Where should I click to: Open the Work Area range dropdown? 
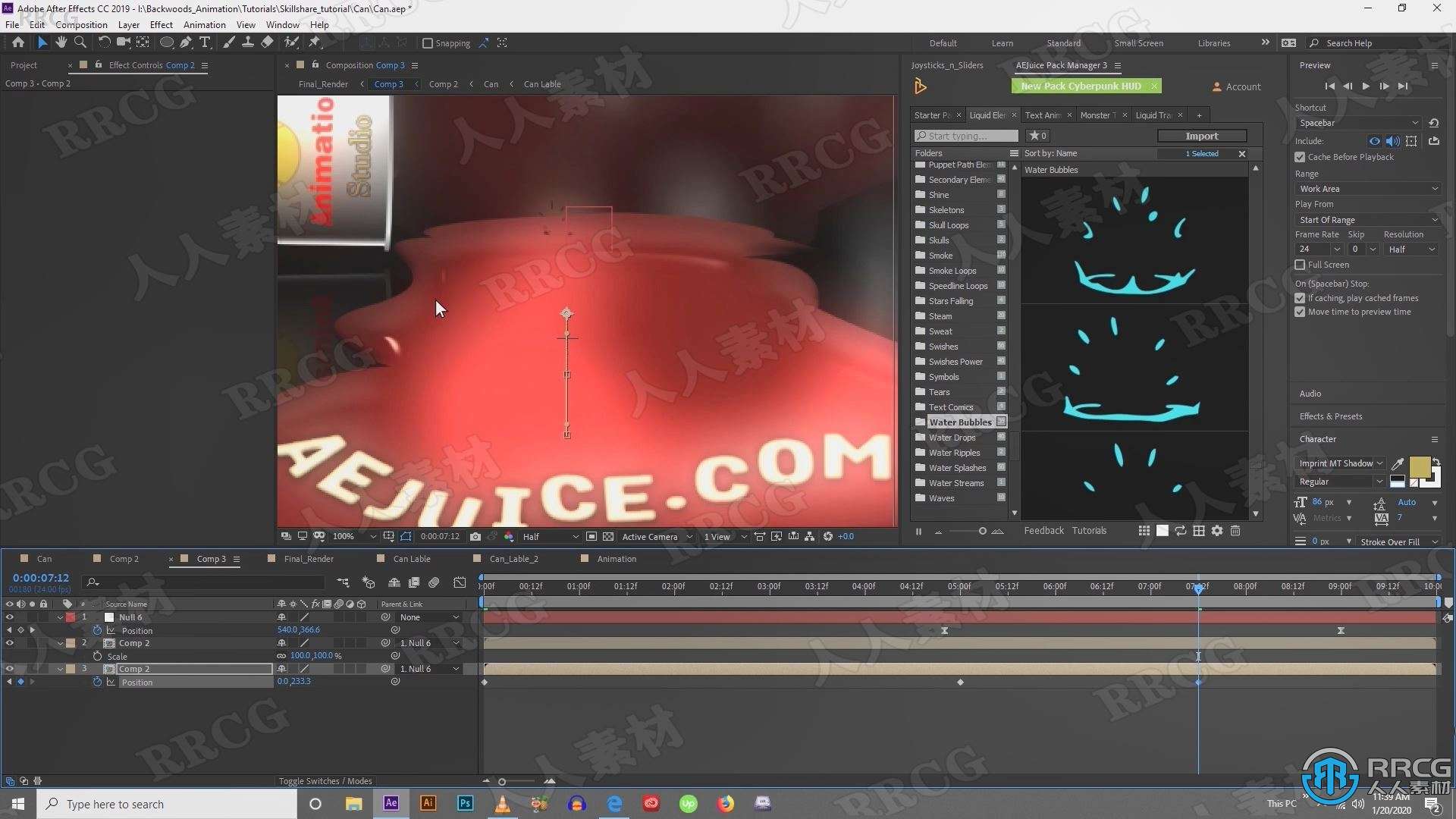click(1367, 189)
